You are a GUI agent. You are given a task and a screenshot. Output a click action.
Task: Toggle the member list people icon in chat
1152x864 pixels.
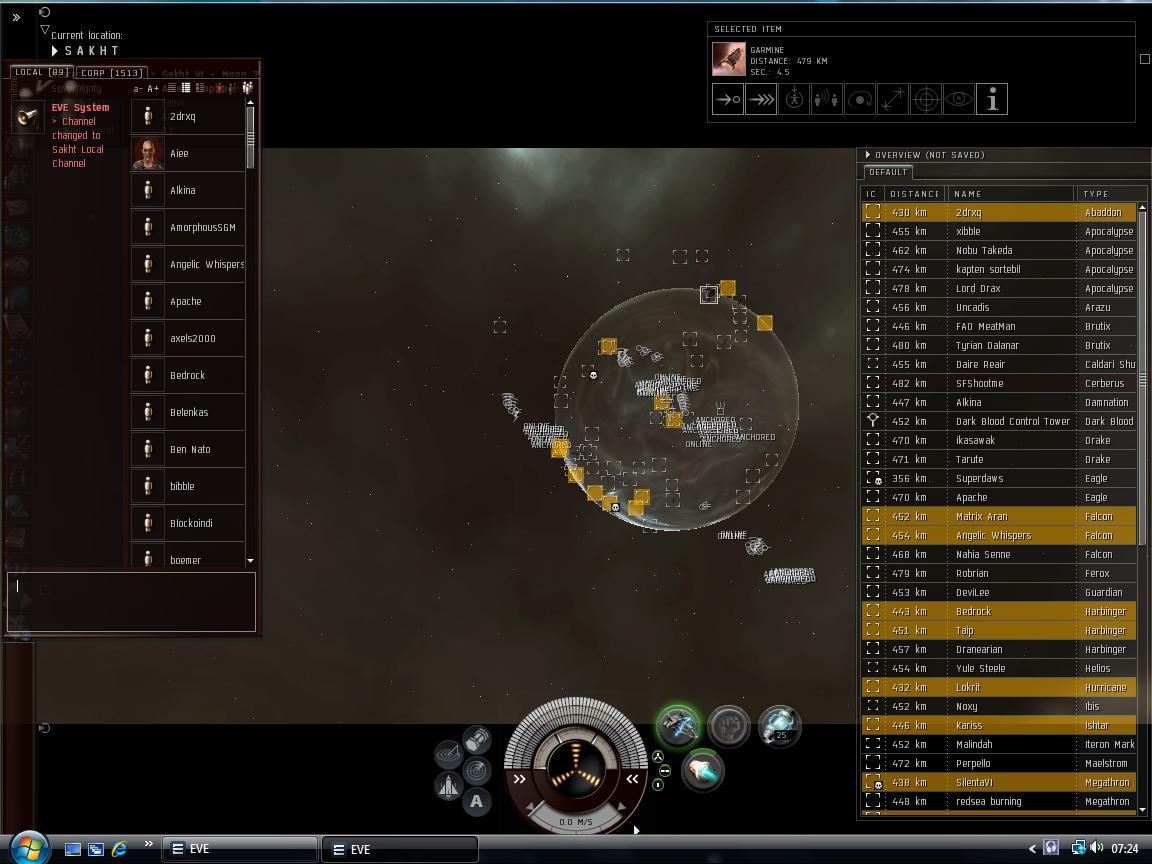[x=248, y=88]
